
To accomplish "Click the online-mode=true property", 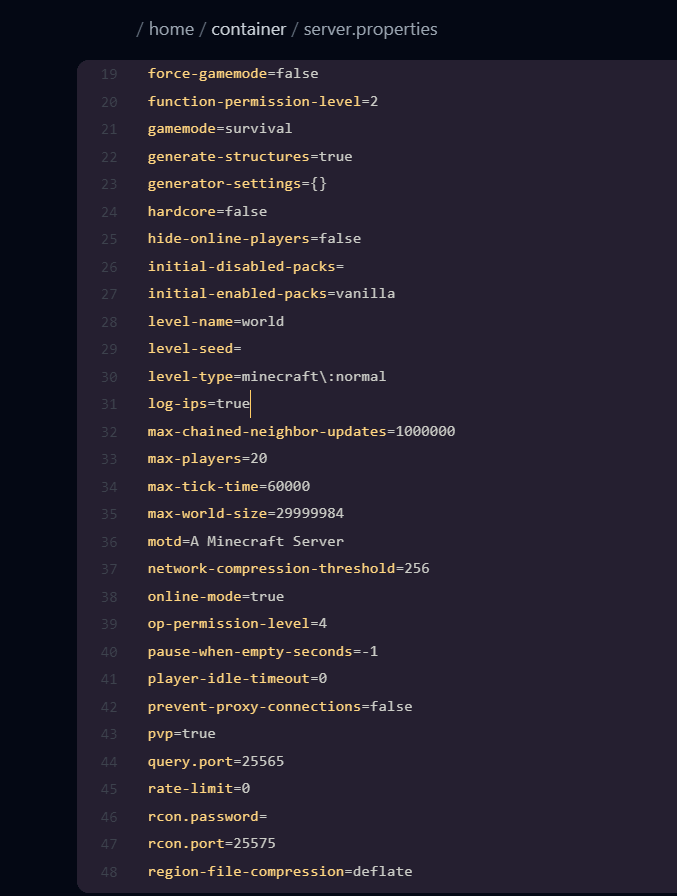I will click(x=216, y=595).
